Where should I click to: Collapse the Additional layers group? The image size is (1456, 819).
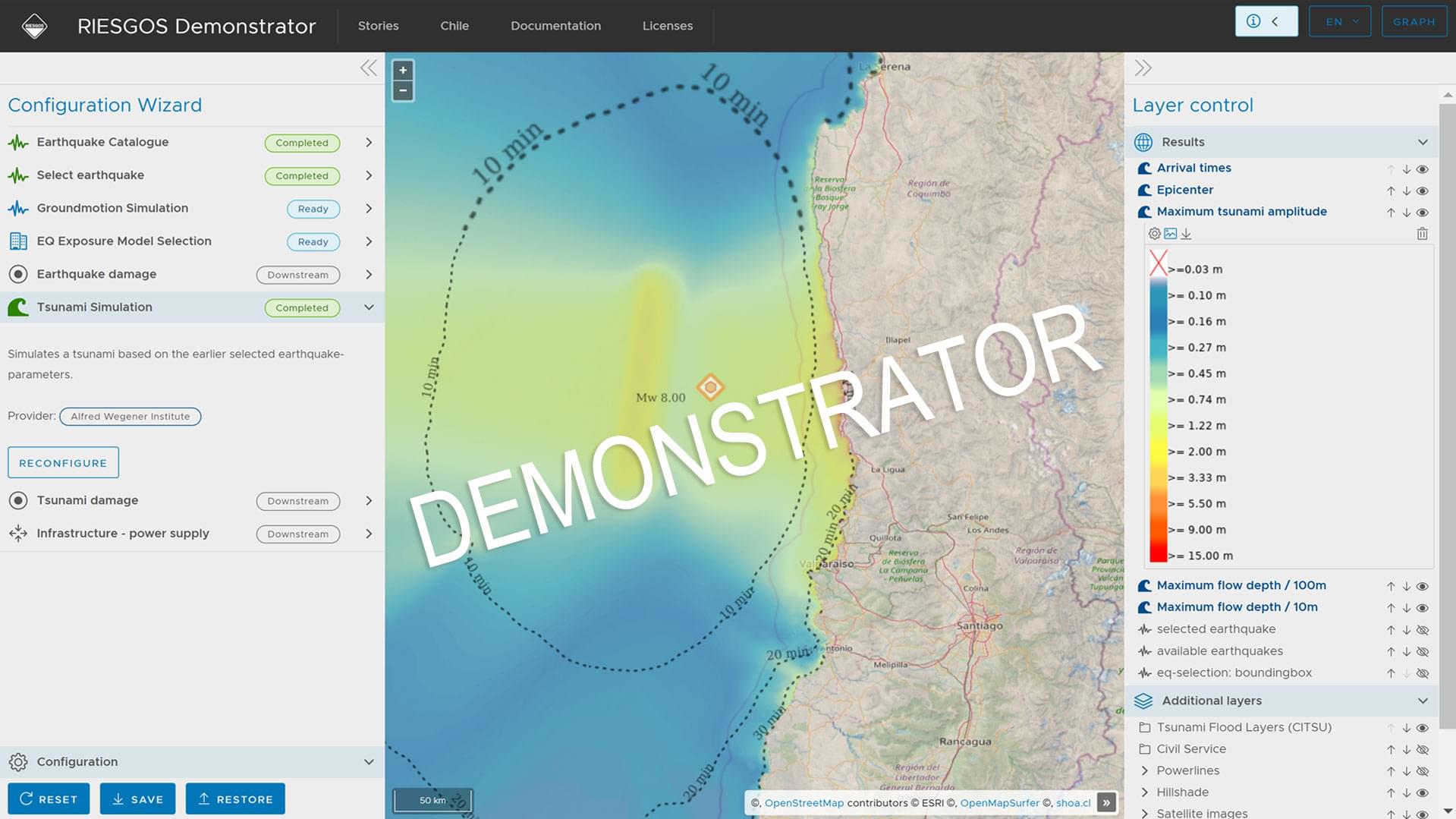(1423, 701)
